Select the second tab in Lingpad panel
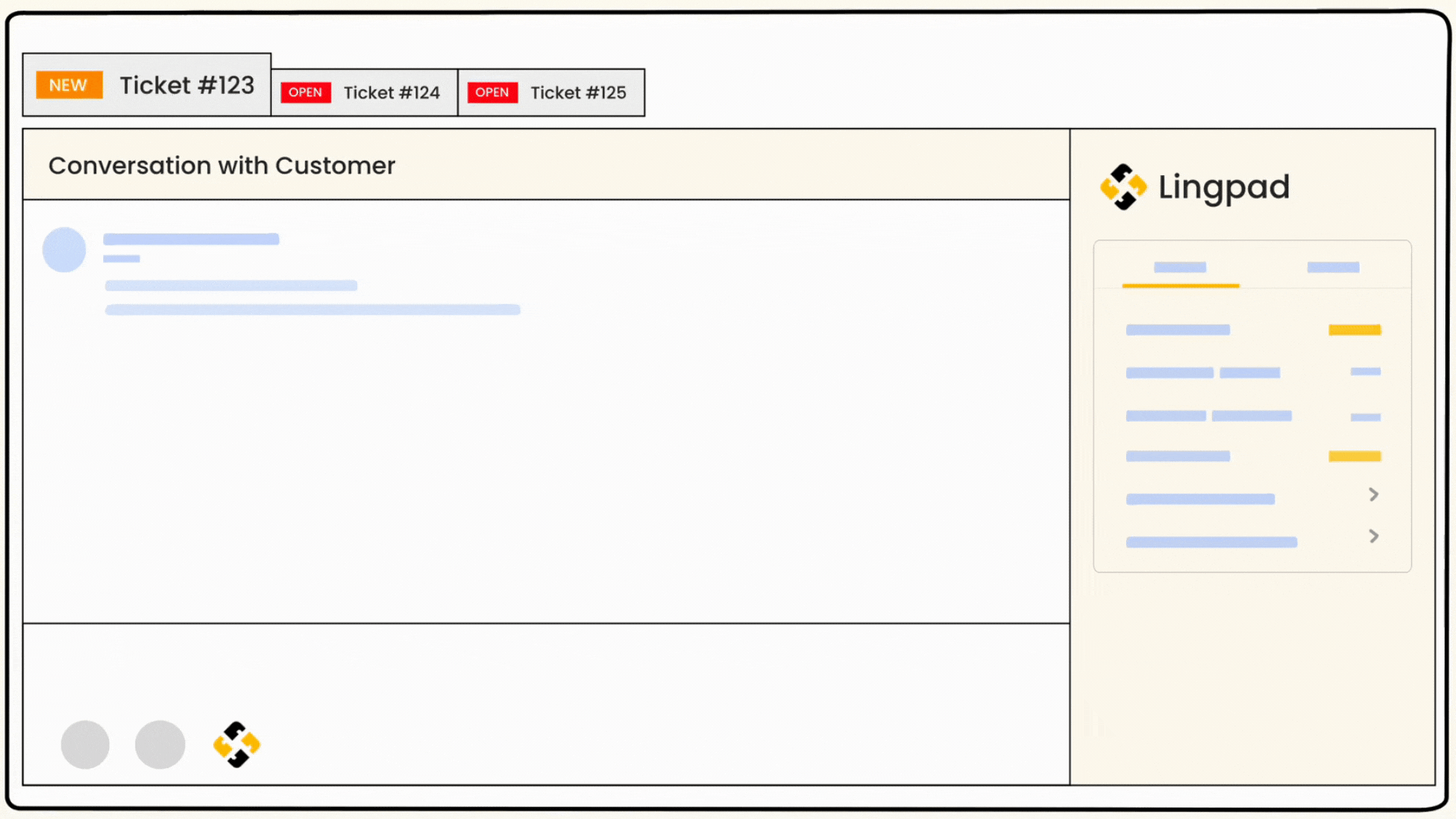The width and height of the screenshot is (1456, 819). 1333,267
